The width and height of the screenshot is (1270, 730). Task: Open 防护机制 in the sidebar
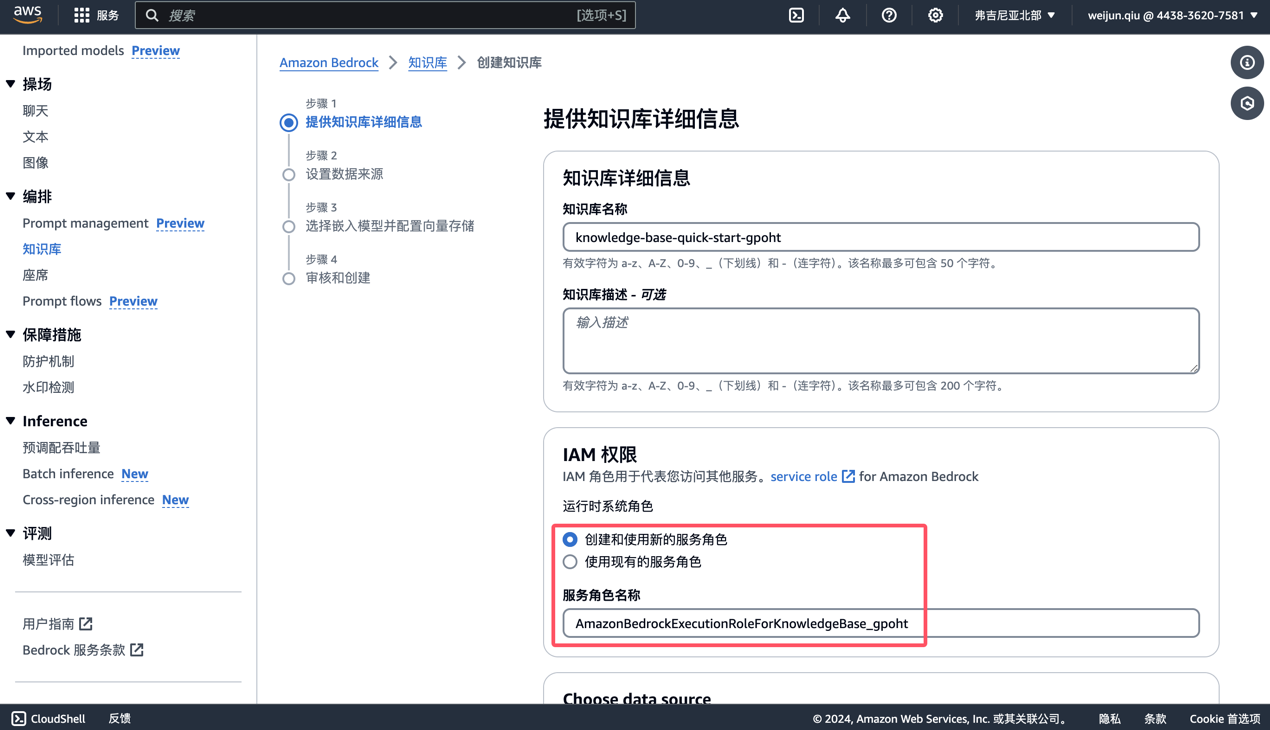pyautogui.click(x=48, y=361)
